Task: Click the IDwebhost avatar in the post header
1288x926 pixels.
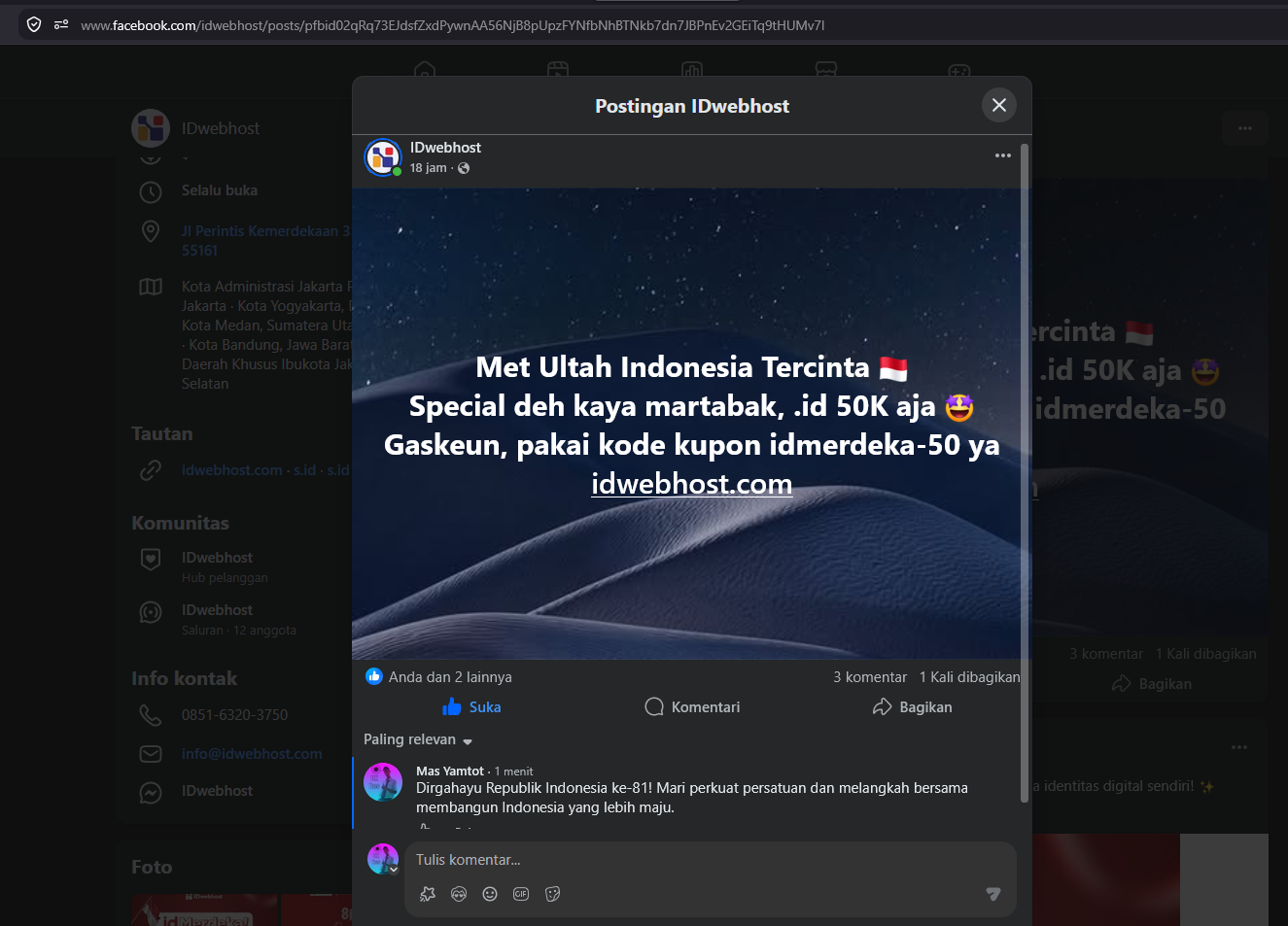Action: (x=383, y=157)
